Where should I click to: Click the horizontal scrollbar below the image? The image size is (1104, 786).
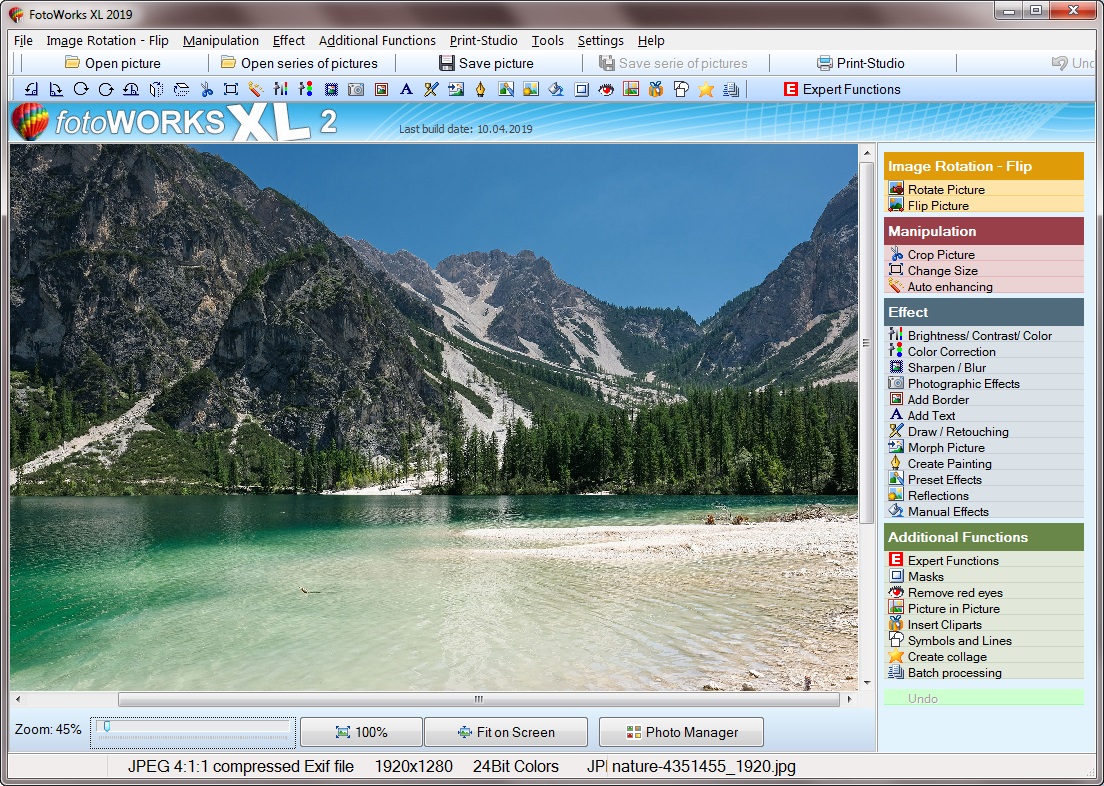click(x=480, y=698)
